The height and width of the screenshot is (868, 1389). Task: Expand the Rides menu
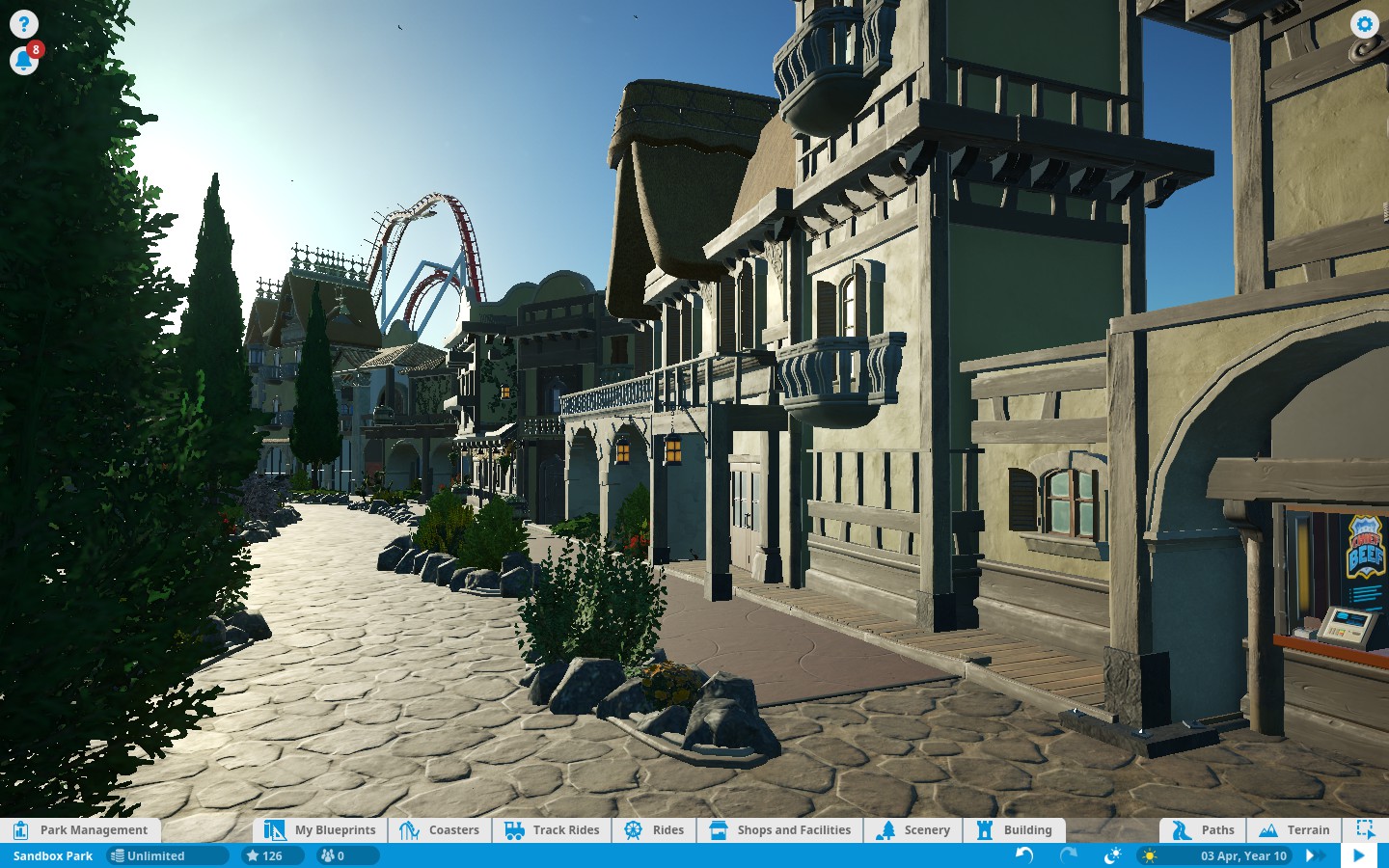tap(654, 830)
